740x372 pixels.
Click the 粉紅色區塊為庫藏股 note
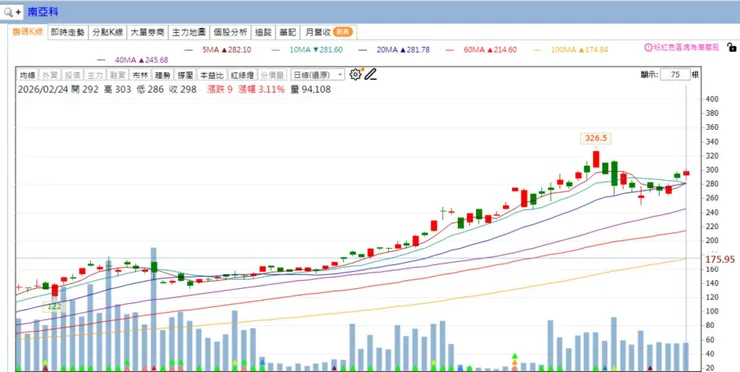point(686,48)
